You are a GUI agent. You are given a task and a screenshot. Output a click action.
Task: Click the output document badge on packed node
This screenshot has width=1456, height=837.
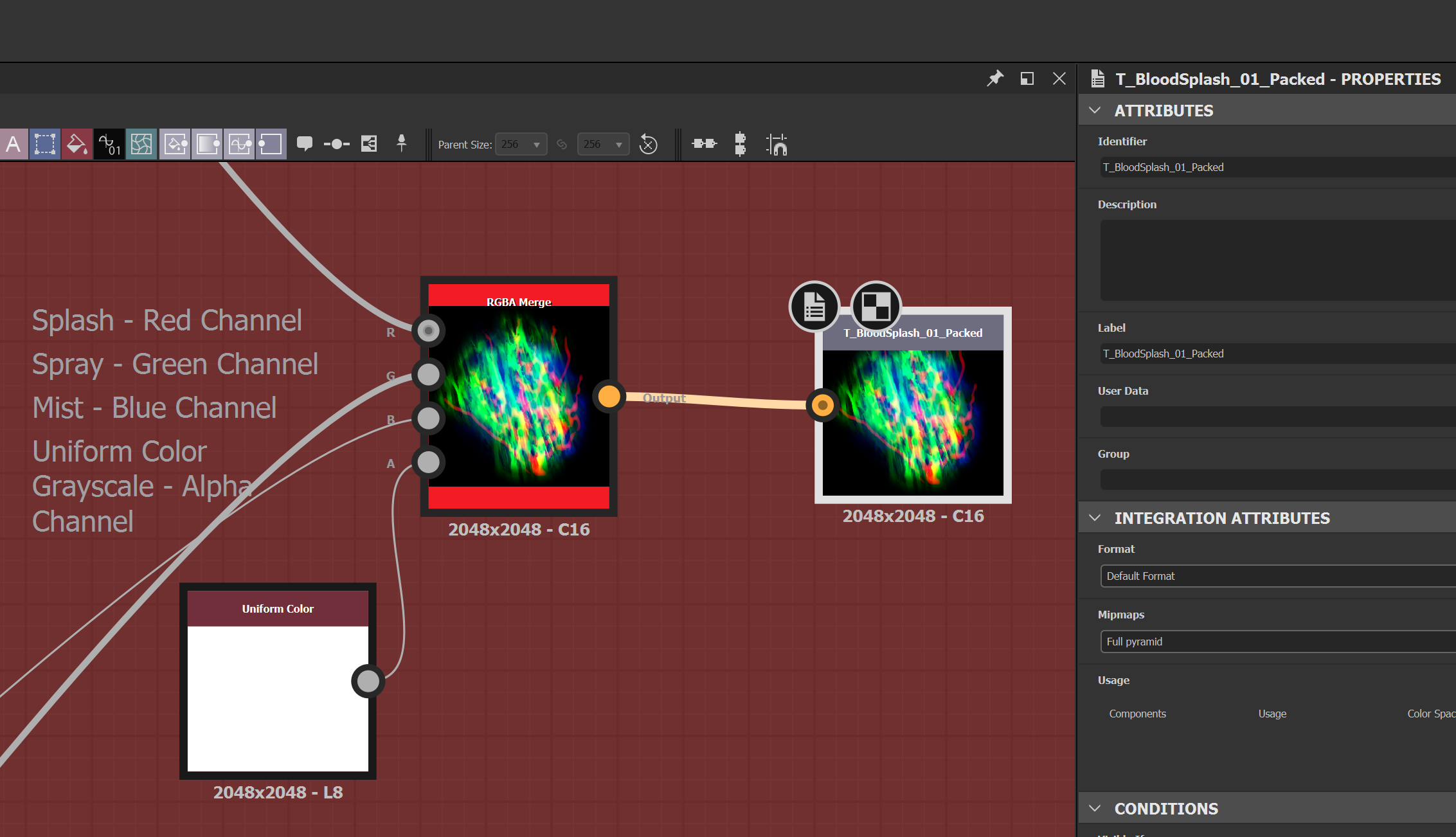[814, 306]
